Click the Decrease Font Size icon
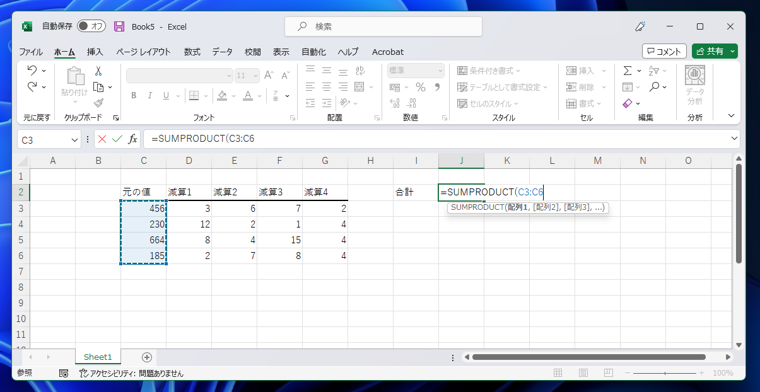Viewport: 760px width, 392px height. (285, 75)
